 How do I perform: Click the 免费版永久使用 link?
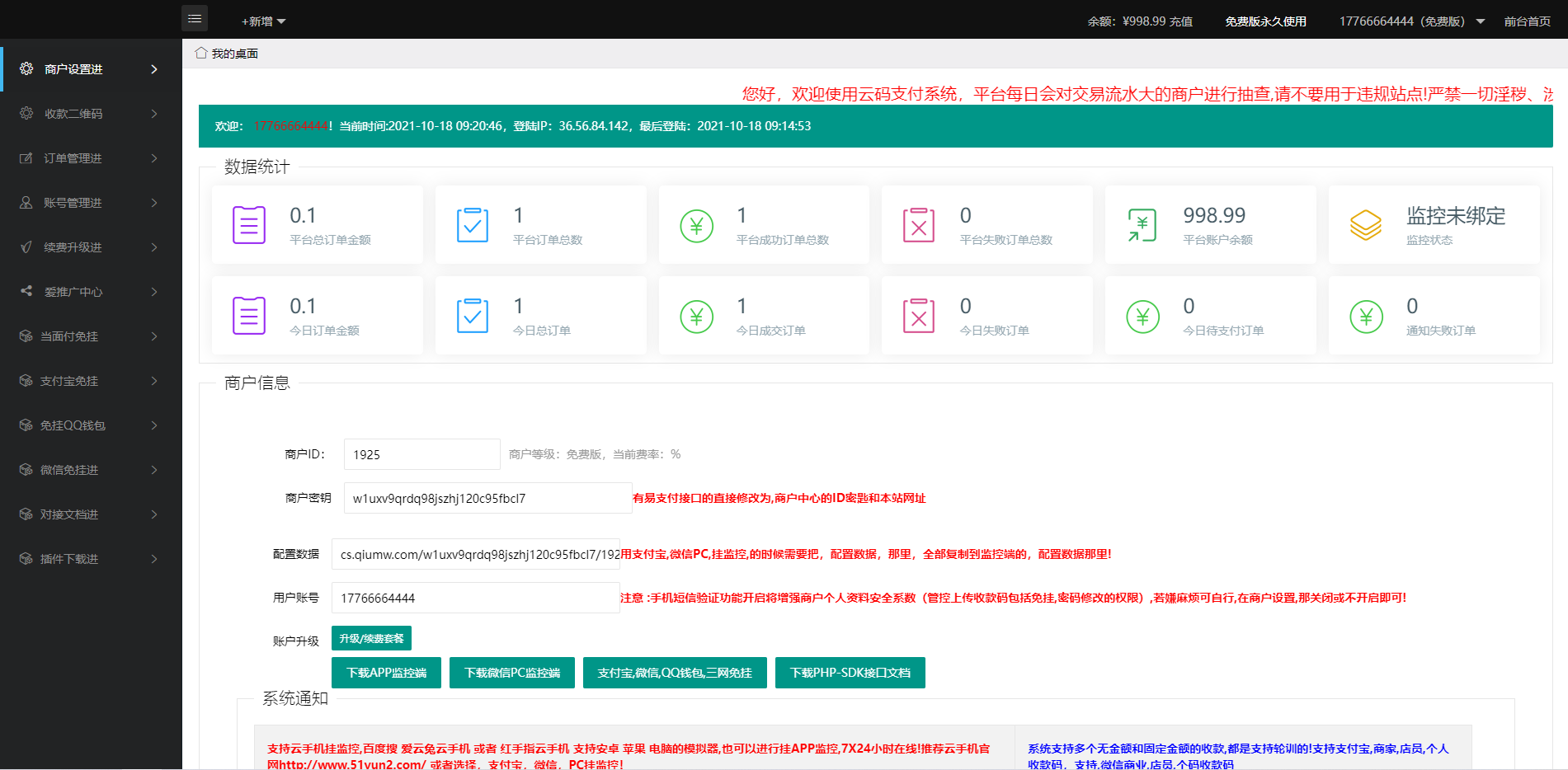(x=1265, y=21)
